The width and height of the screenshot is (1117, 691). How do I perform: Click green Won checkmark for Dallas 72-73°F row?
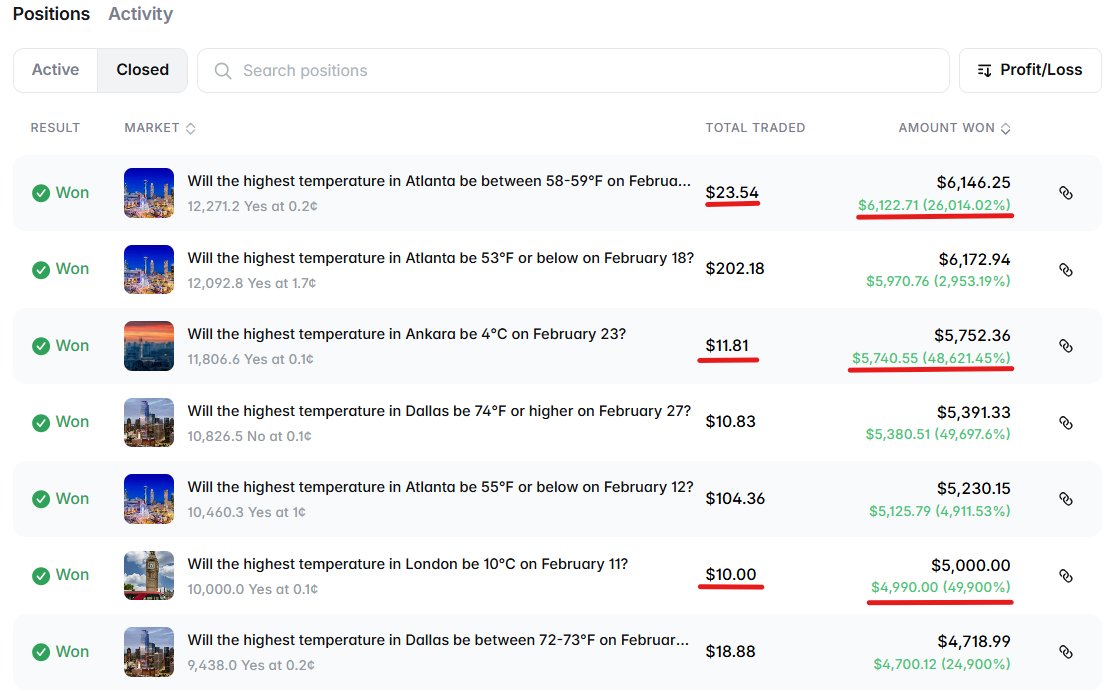[x=41, y=652]
